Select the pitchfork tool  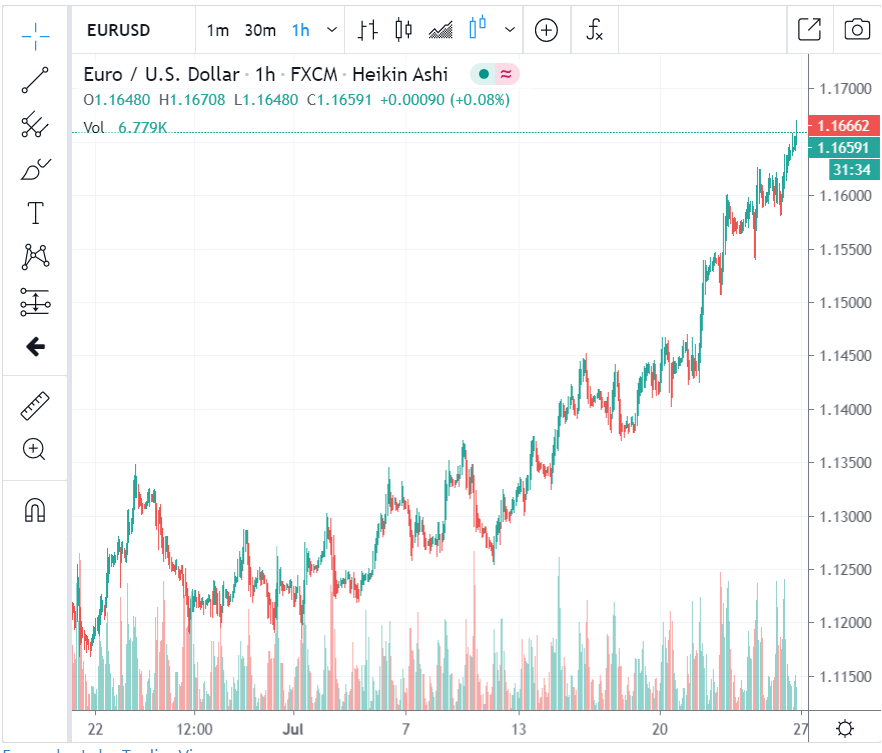click(35, 124)
